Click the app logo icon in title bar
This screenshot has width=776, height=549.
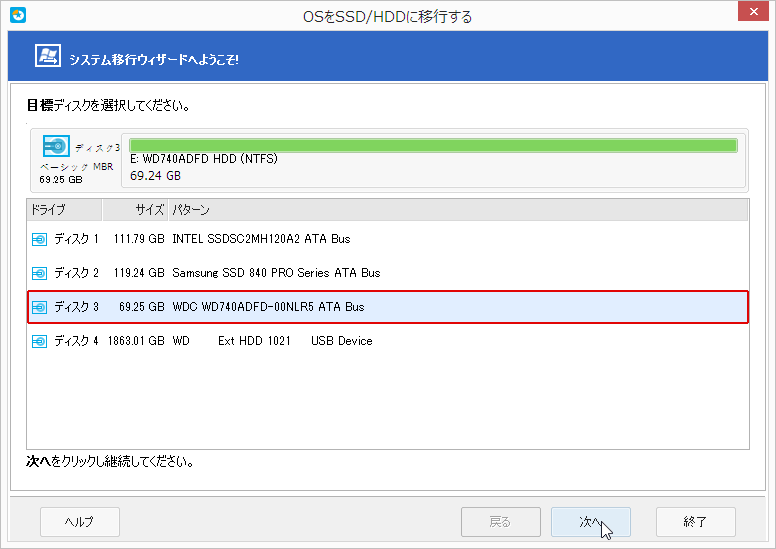click(18, 15)
